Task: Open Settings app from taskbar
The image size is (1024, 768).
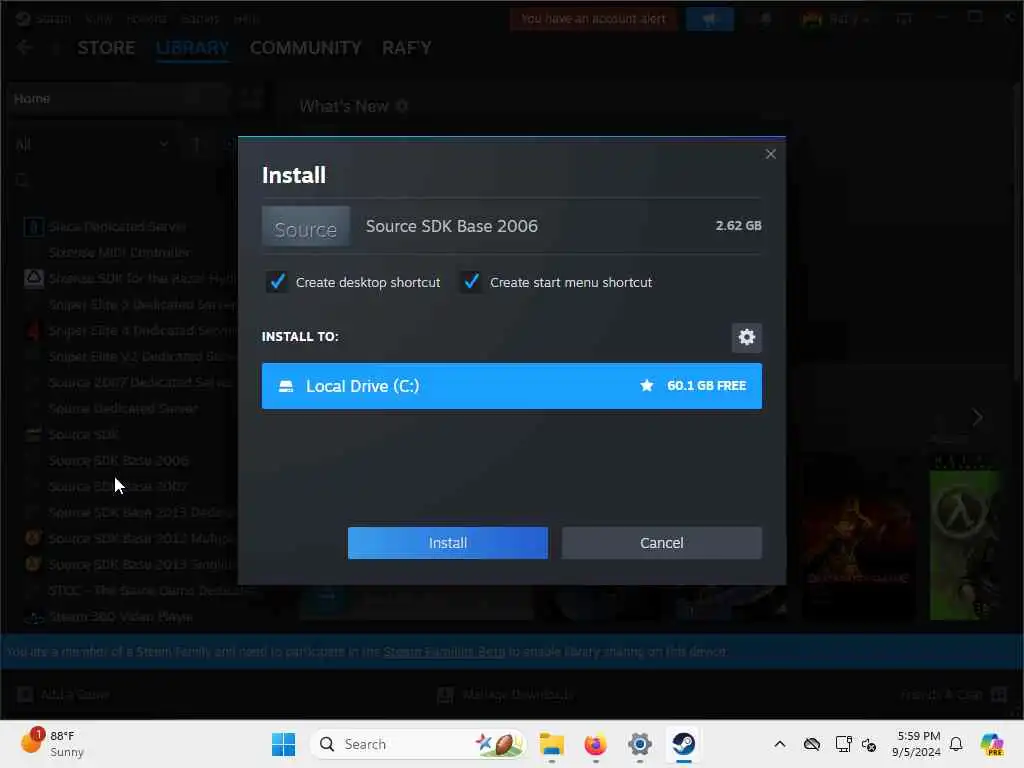Action: (x=640, y=744)
